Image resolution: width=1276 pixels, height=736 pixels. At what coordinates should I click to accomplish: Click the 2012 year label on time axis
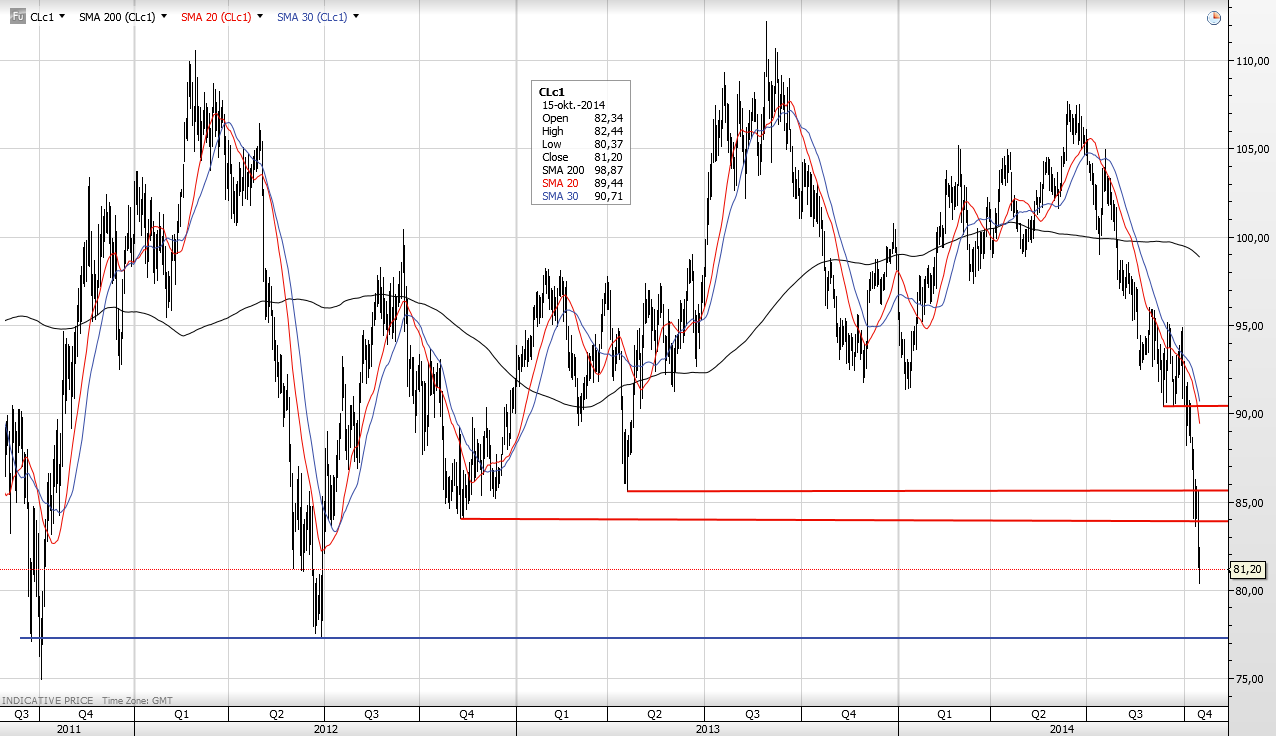pyautogui.click(x=326, y=729)
